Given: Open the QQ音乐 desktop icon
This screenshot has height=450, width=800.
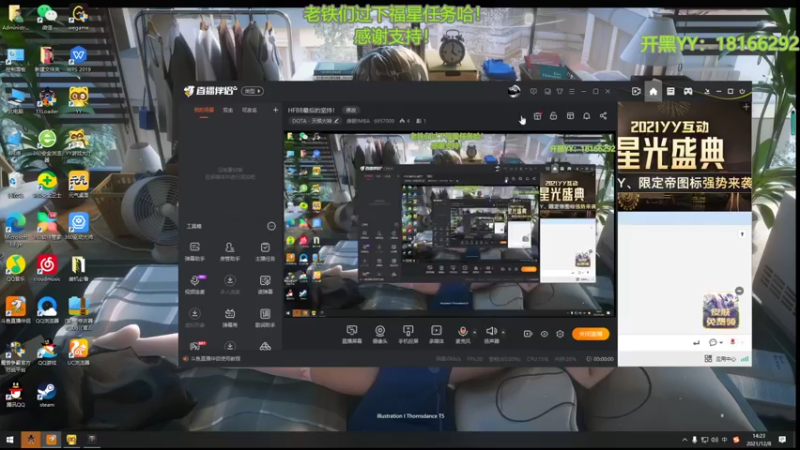Looking at the screenshot, I should coord(16,268).
